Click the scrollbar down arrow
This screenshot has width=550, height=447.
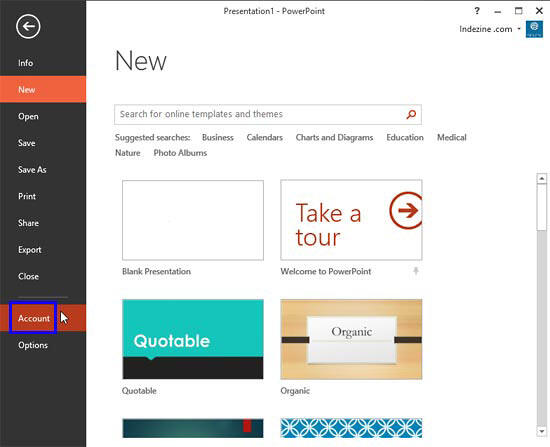coord(542,431)
